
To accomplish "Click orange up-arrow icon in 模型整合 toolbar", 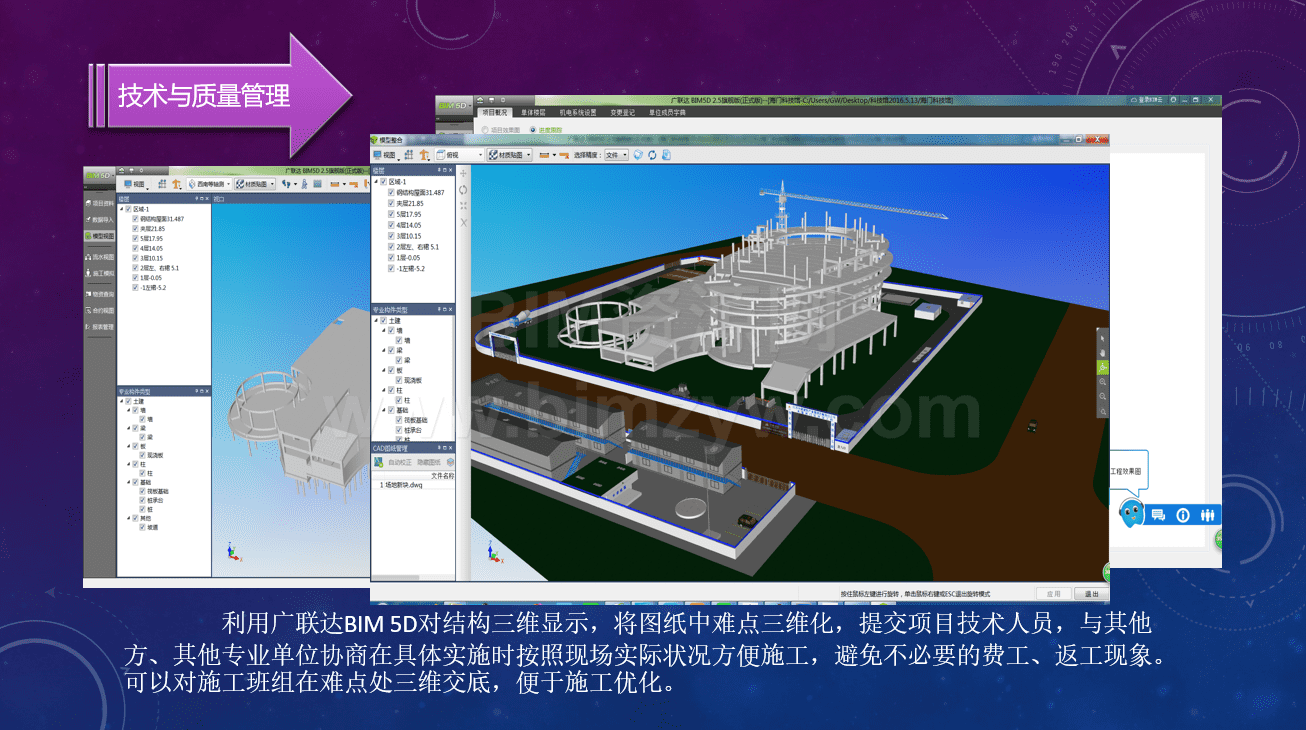I will point(424,155).
